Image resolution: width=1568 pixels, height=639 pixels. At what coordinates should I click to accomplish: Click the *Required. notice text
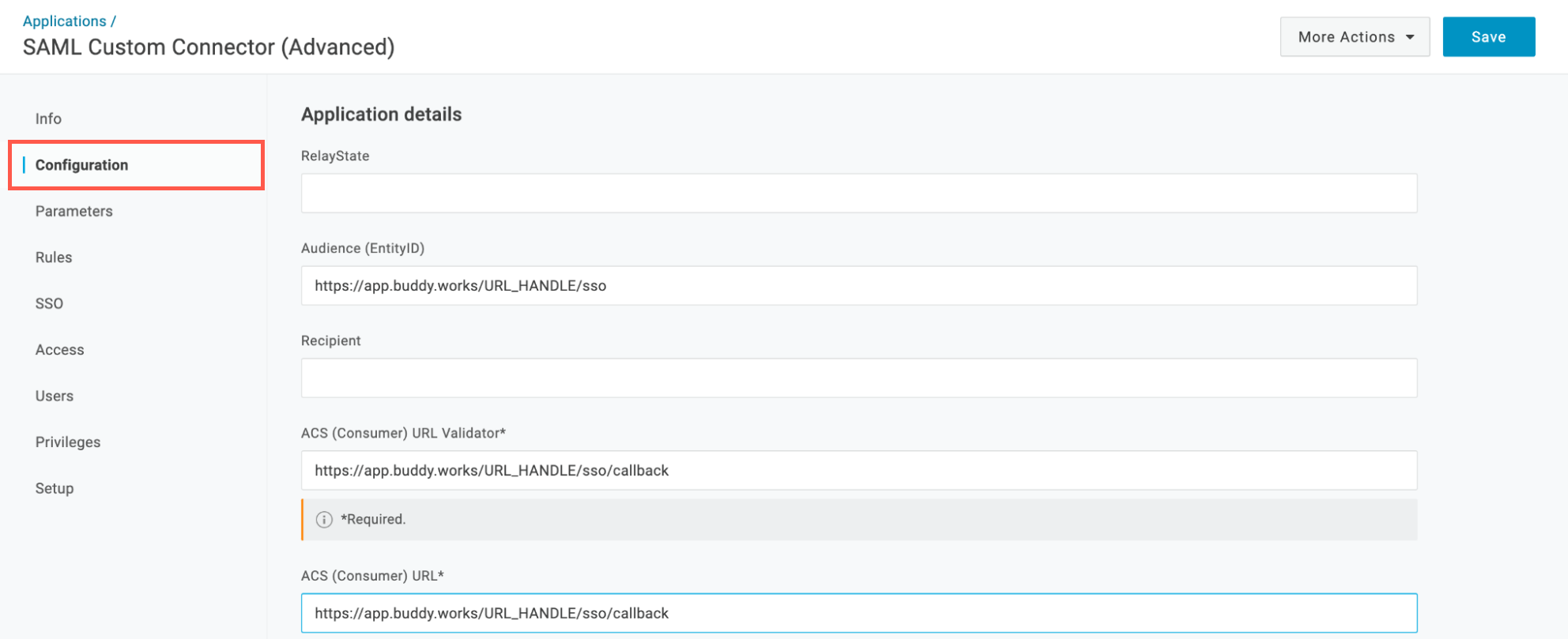coord(373,520)
